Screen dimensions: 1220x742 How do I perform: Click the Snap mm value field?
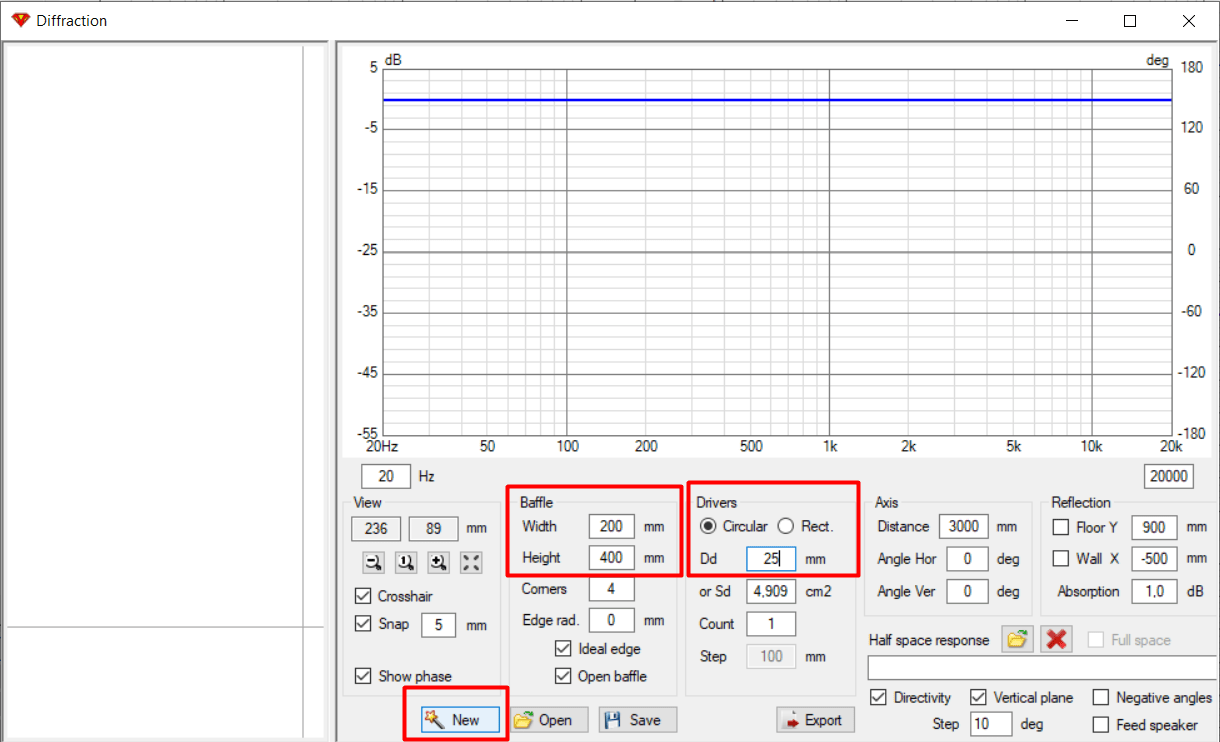pyautogui.click(x=438, y=625)
